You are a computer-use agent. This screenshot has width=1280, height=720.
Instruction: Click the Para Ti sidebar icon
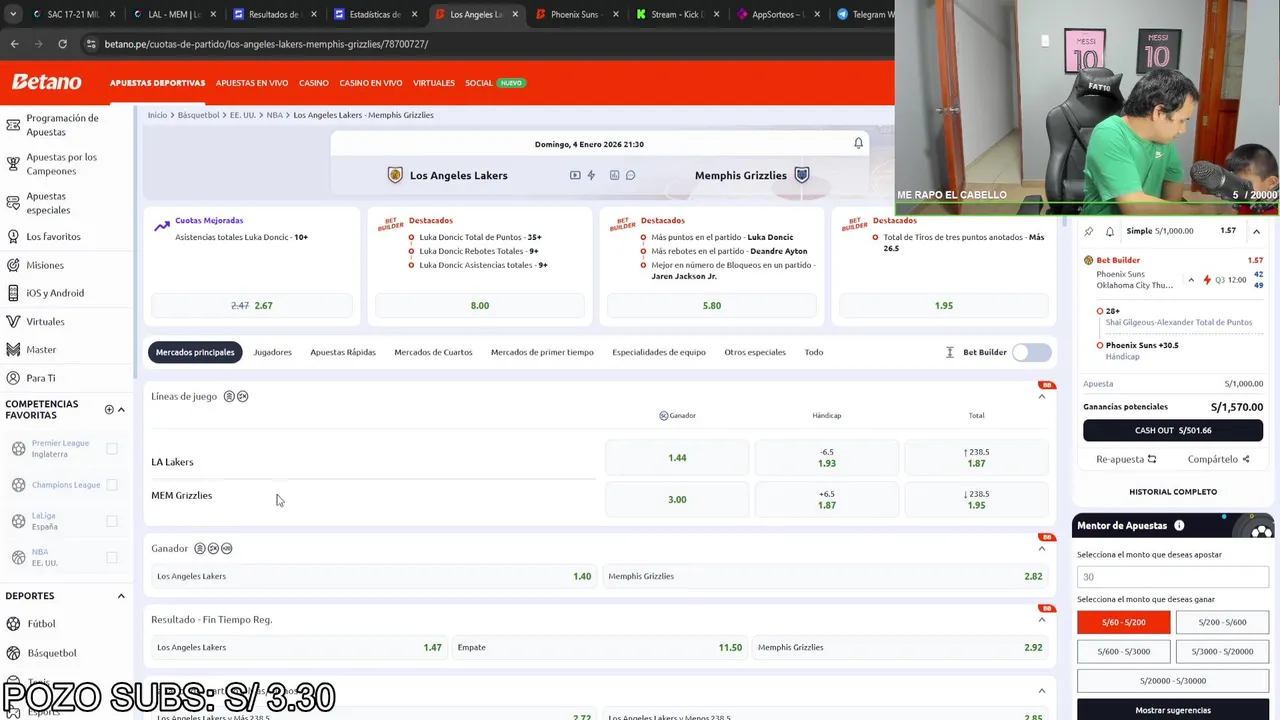pos(13,378)
